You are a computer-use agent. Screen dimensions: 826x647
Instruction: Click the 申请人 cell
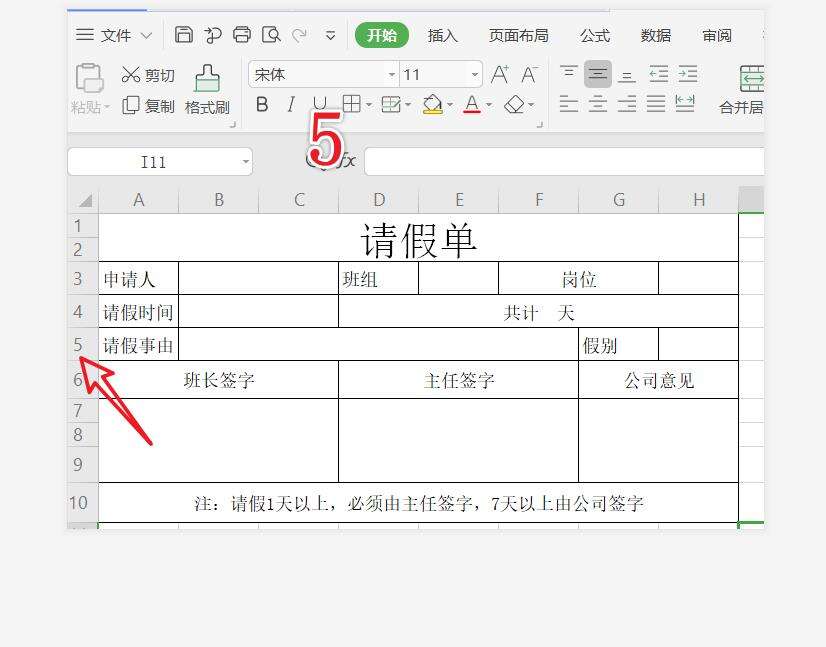click(x=139, y=278)
